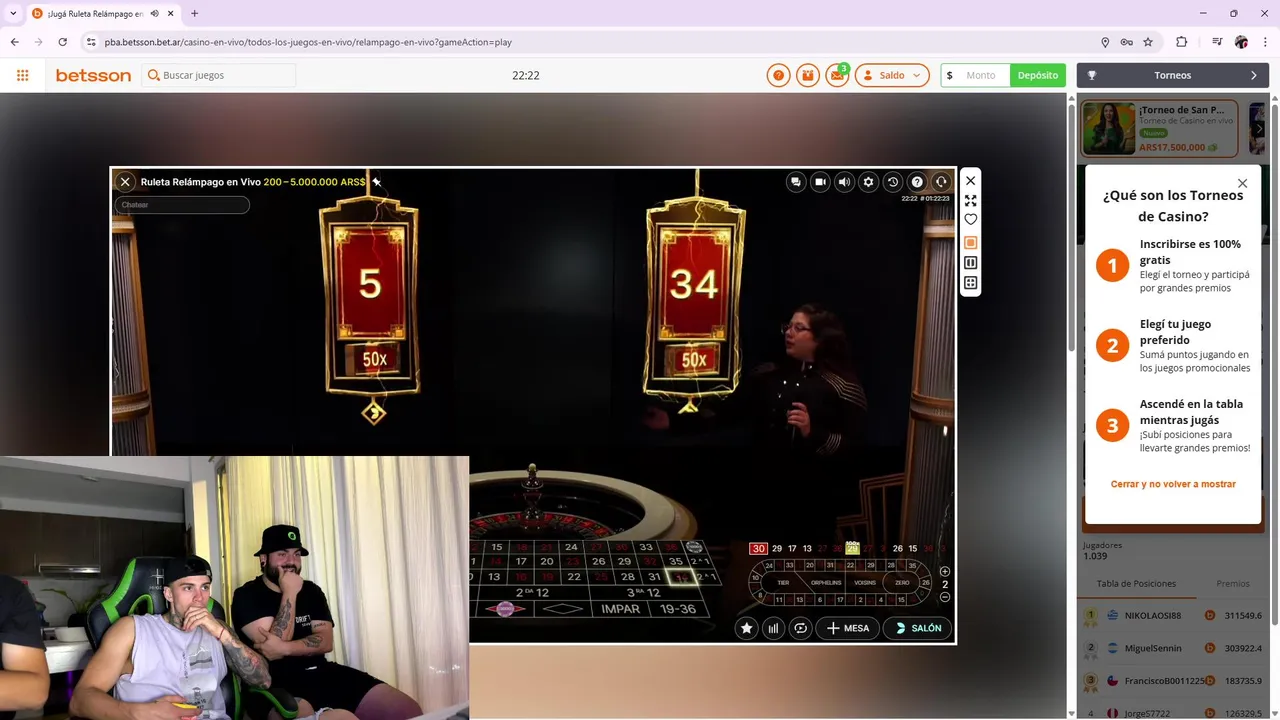Select NIKOLAOS188 leaderboard row

pos(1173,616)
